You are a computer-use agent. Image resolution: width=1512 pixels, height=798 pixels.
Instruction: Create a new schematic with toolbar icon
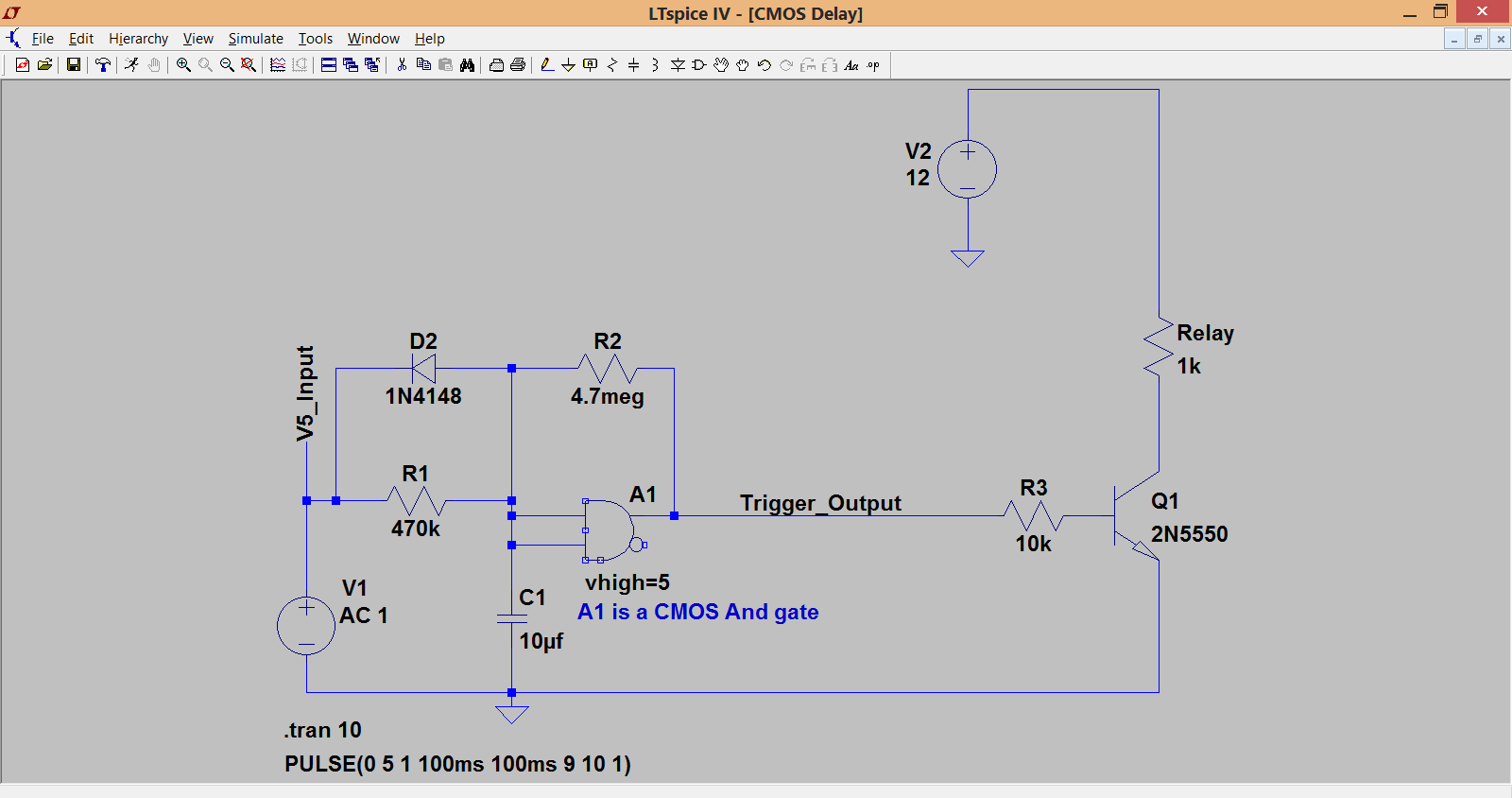pos(23,65)
